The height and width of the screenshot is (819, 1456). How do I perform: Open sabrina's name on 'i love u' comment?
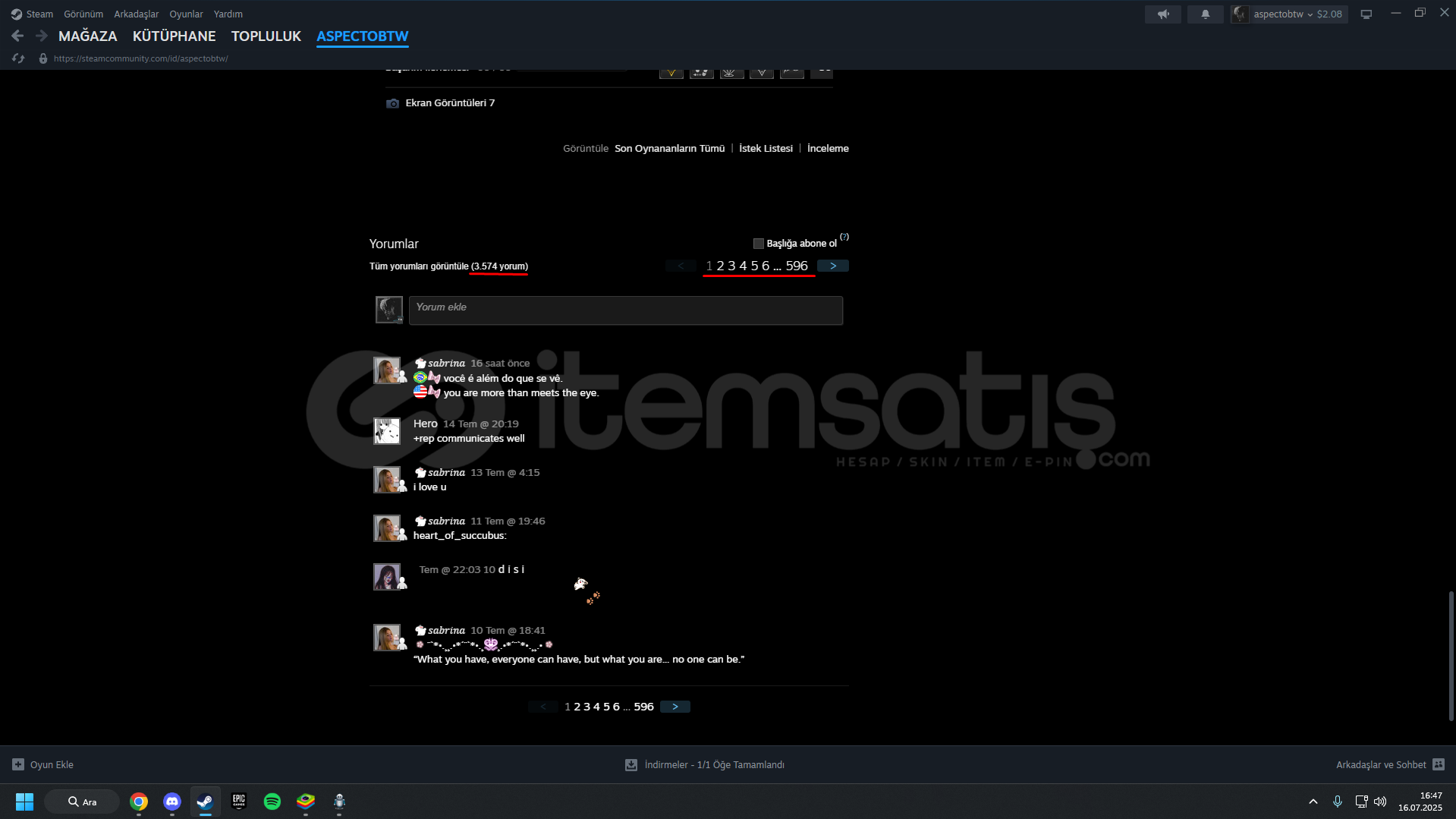[x=446, y=472]
